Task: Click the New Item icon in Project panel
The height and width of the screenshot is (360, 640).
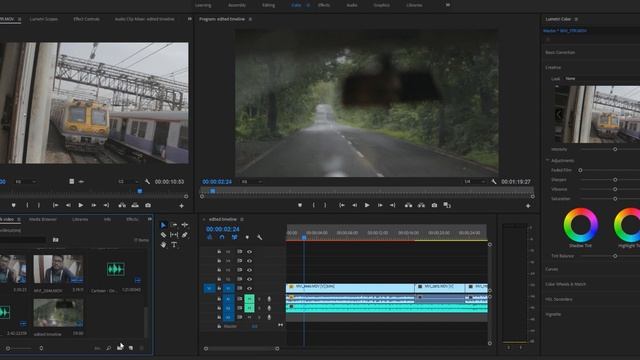Action: [131, 348]
